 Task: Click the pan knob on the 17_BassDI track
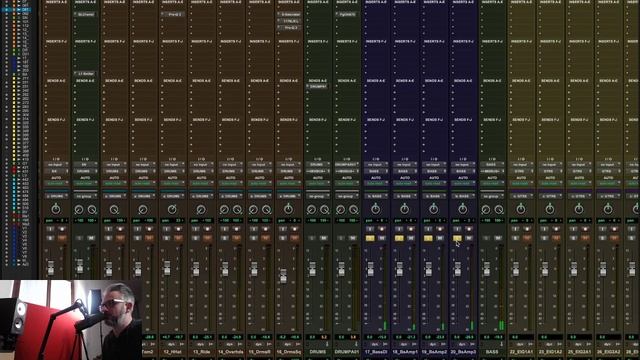[x=376, y=209]
